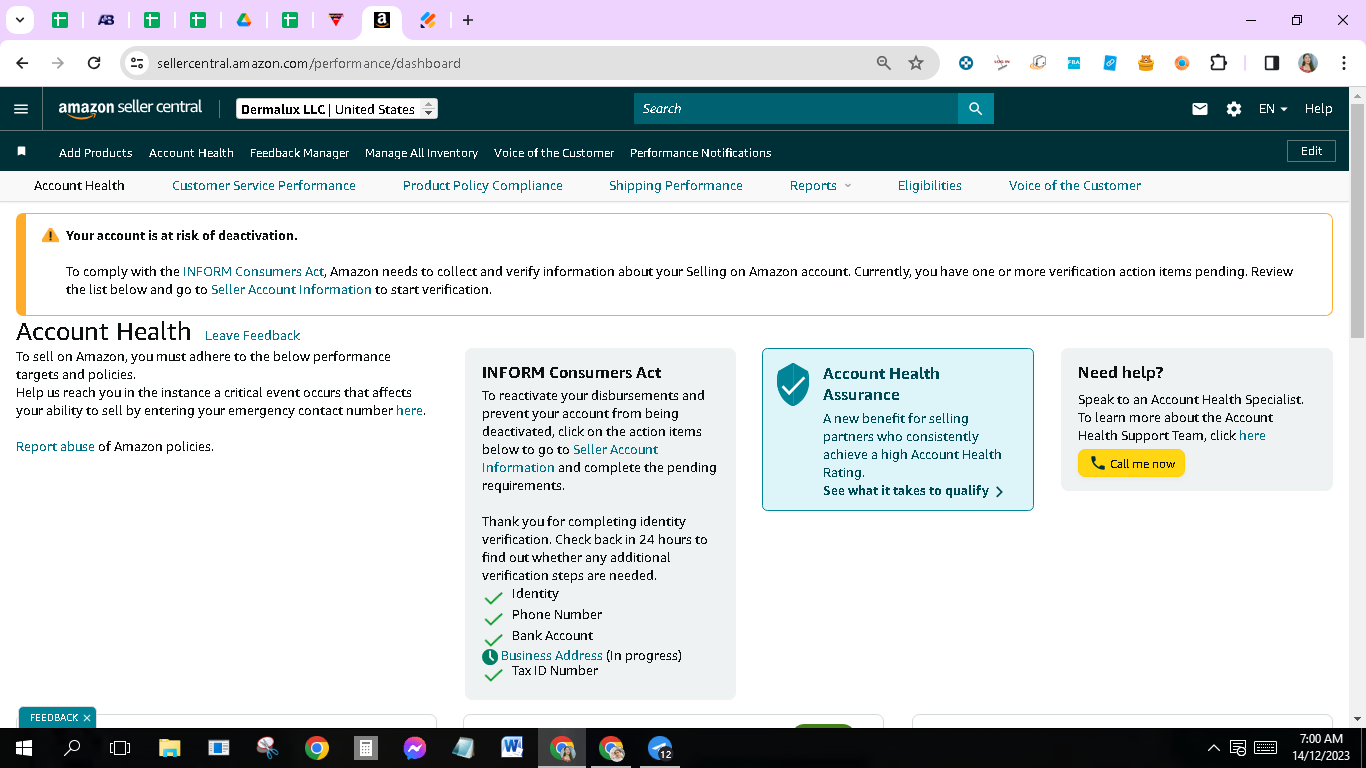Viewport: 1366px width, 768px height.
Task: Open Manage All Inventory in the navigation bar
Action: [x=422, y=153]
